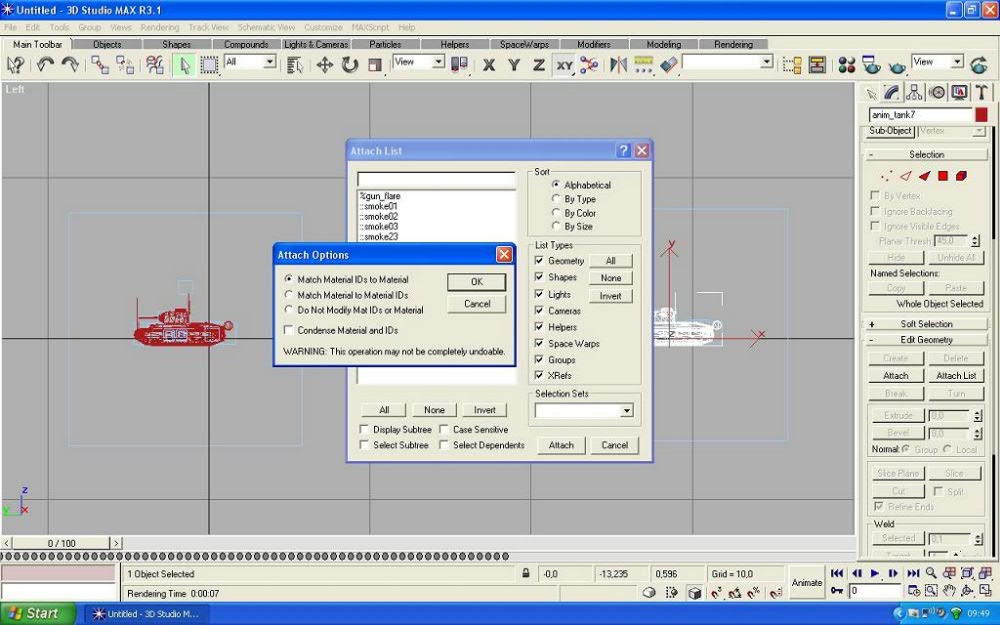This screenshot has height=625, width=1000.
Task: Open the selection filter All dropdown
Action: (270, 62)
